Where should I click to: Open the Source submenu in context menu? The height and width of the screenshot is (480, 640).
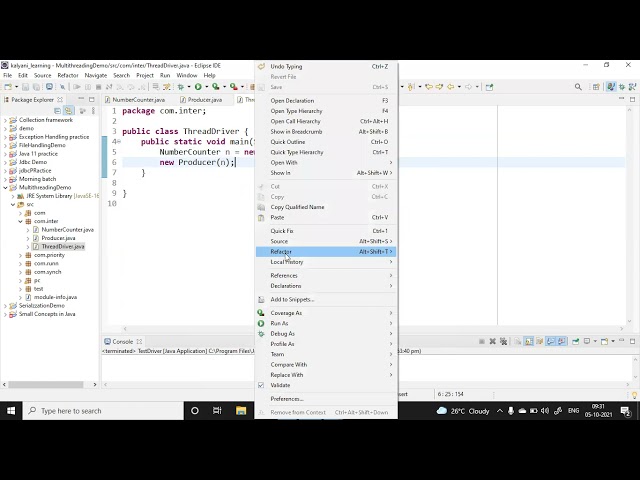coord(326,241)
